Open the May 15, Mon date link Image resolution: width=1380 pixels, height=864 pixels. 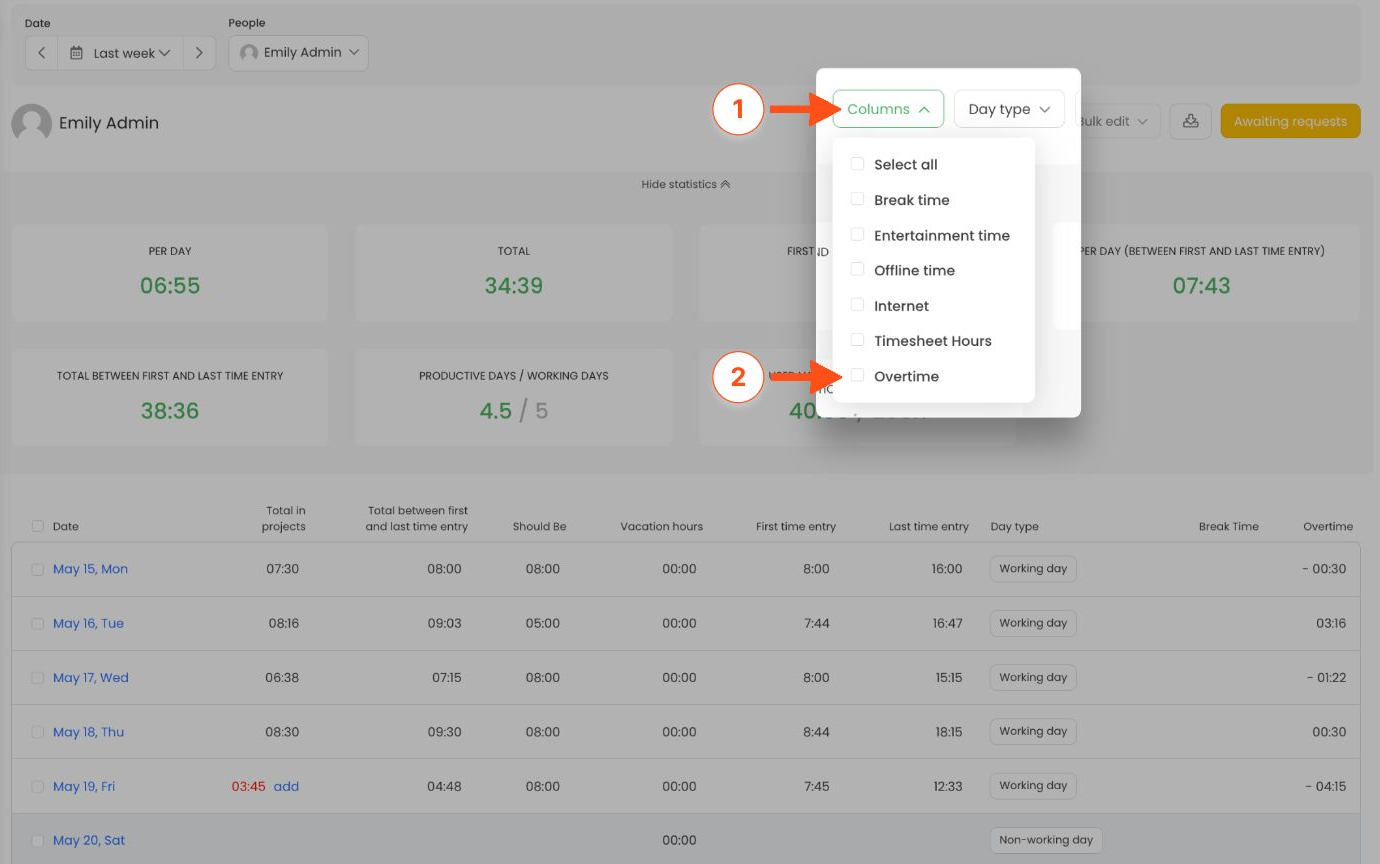point(90,569)
